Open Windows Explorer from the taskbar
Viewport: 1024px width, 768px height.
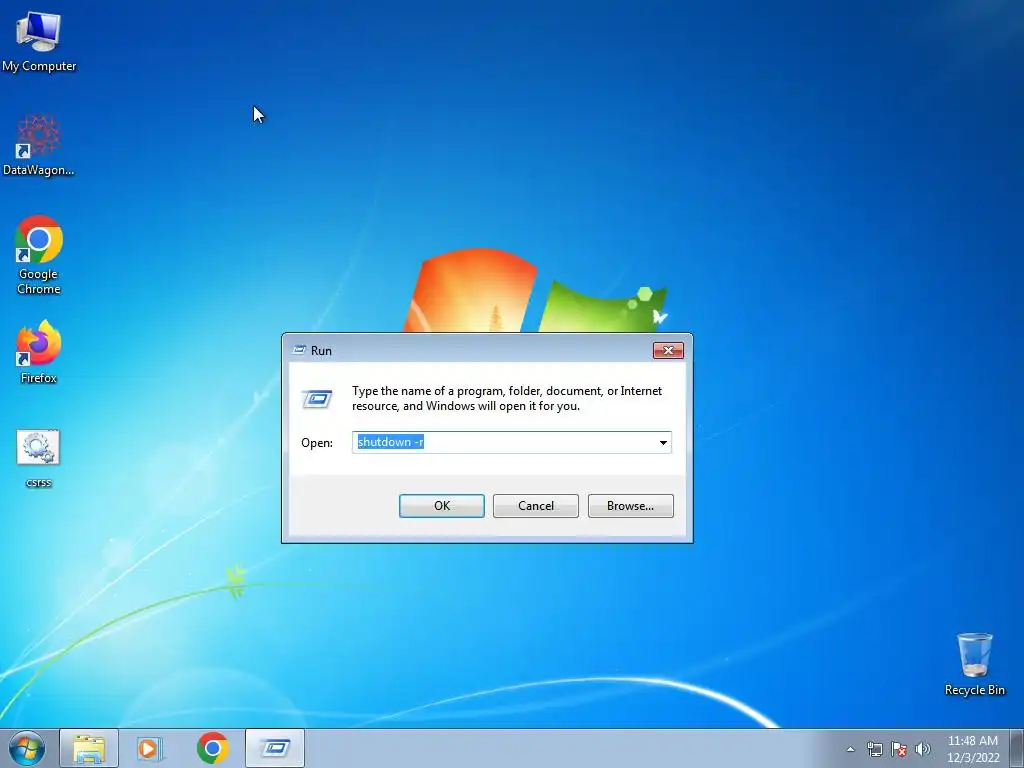click(89, 748)
